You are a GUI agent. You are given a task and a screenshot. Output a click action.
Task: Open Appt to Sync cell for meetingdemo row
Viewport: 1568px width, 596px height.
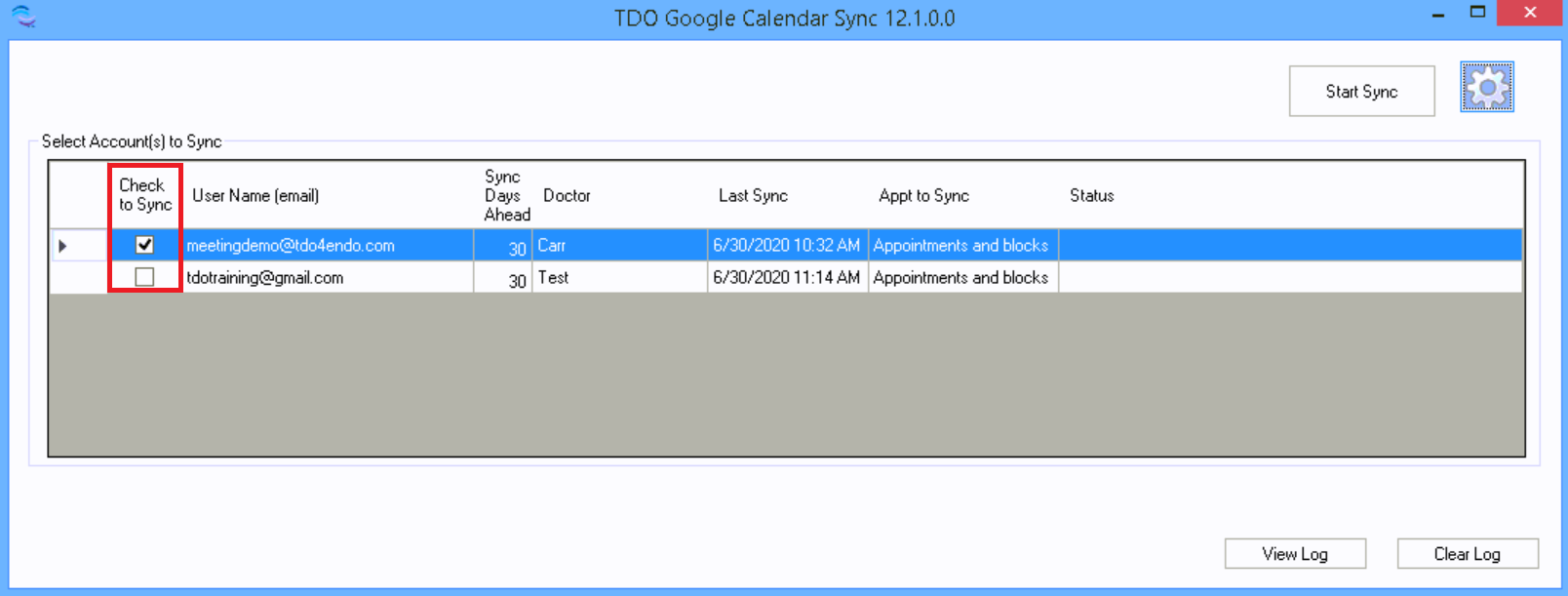(x=961, y=246)
